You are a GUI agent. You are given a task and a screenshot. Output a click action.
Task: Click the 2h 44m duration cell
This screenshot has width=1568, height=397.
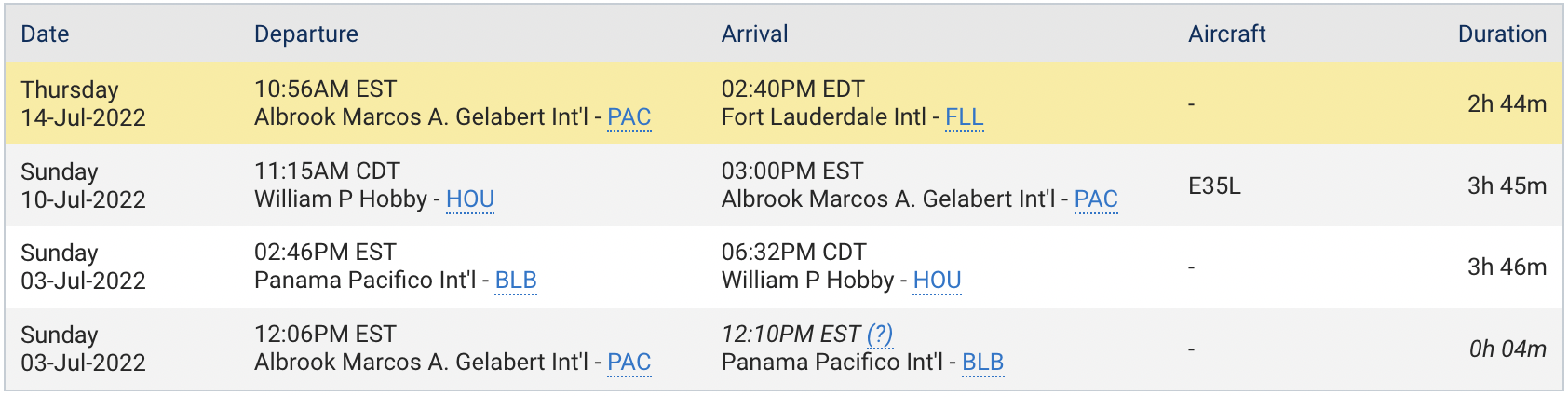pos(1507,103)
